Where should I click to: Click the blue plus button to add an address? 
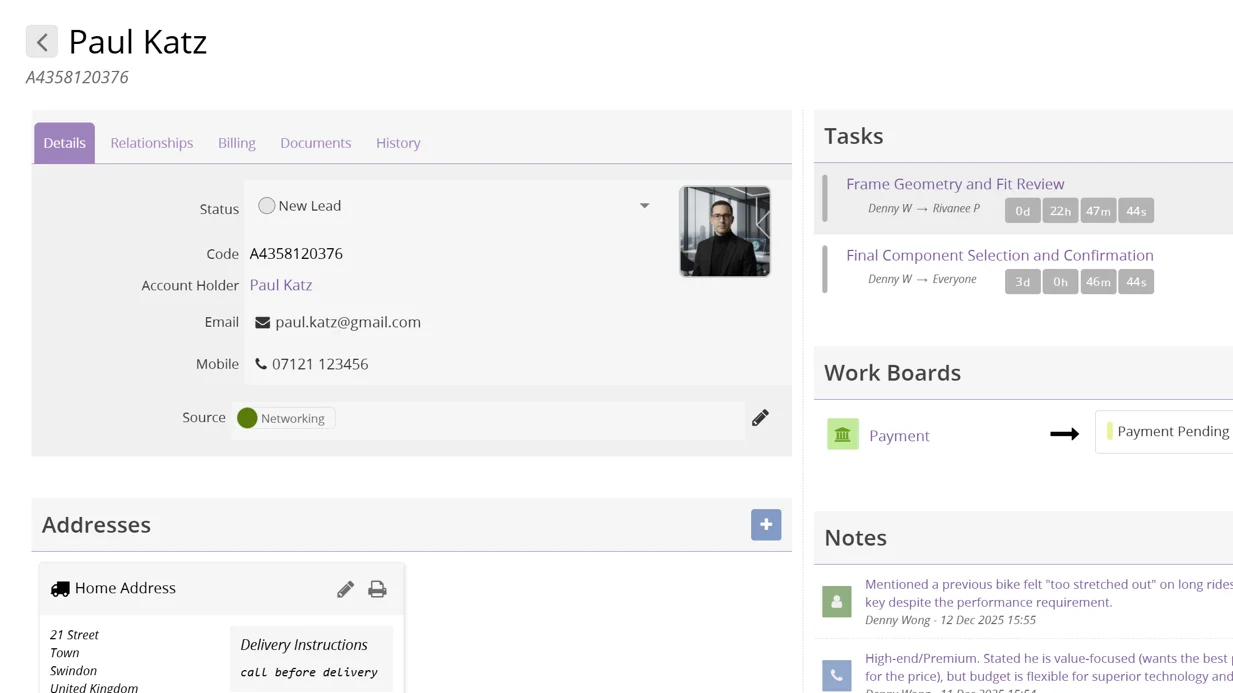point(766,524)
